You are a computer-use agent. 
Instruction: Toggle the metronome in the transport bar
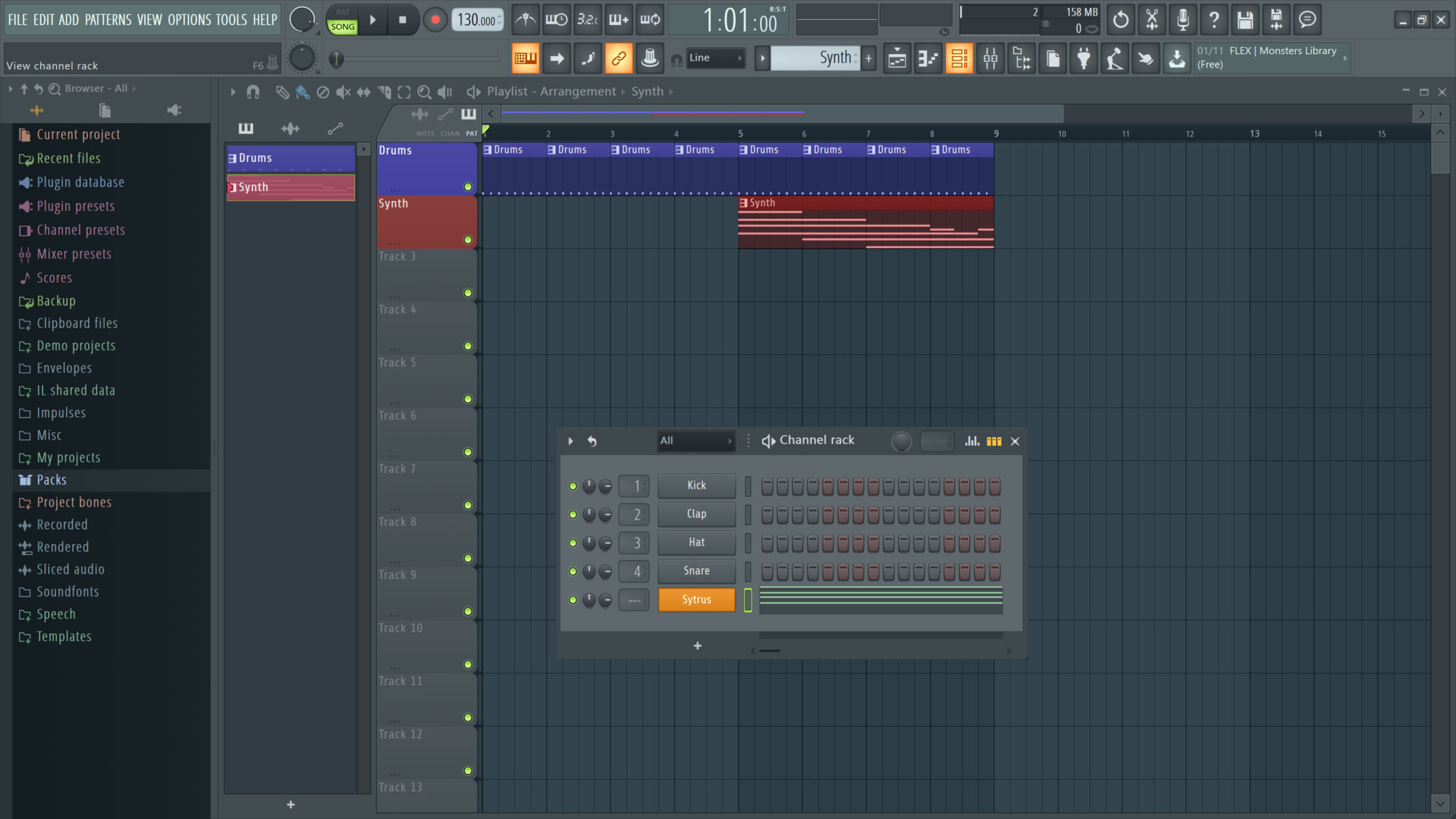[525, 20]
